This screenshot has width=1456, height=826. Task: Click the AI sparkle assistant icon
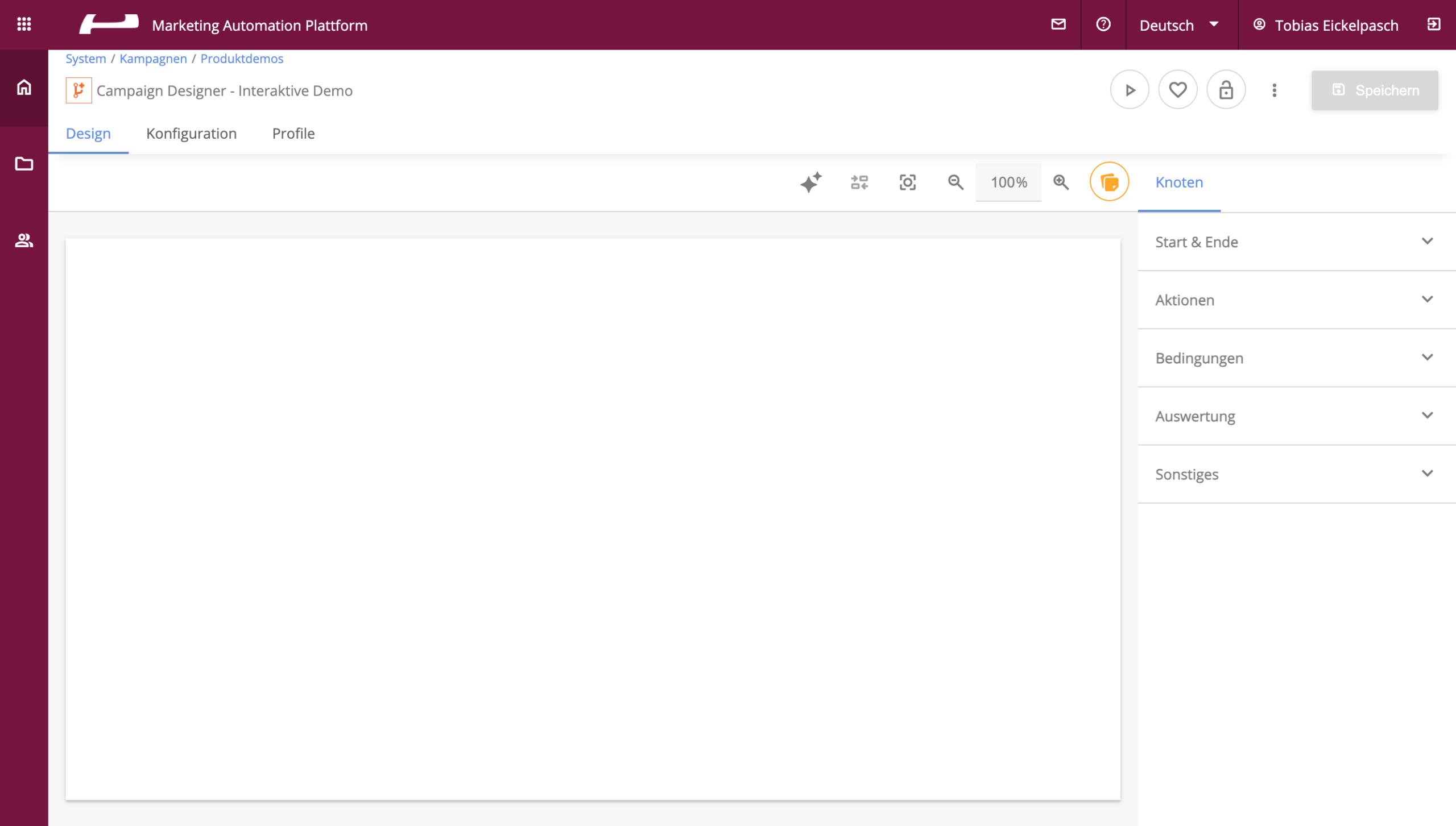pyautogui.click(x=810, y=182)
